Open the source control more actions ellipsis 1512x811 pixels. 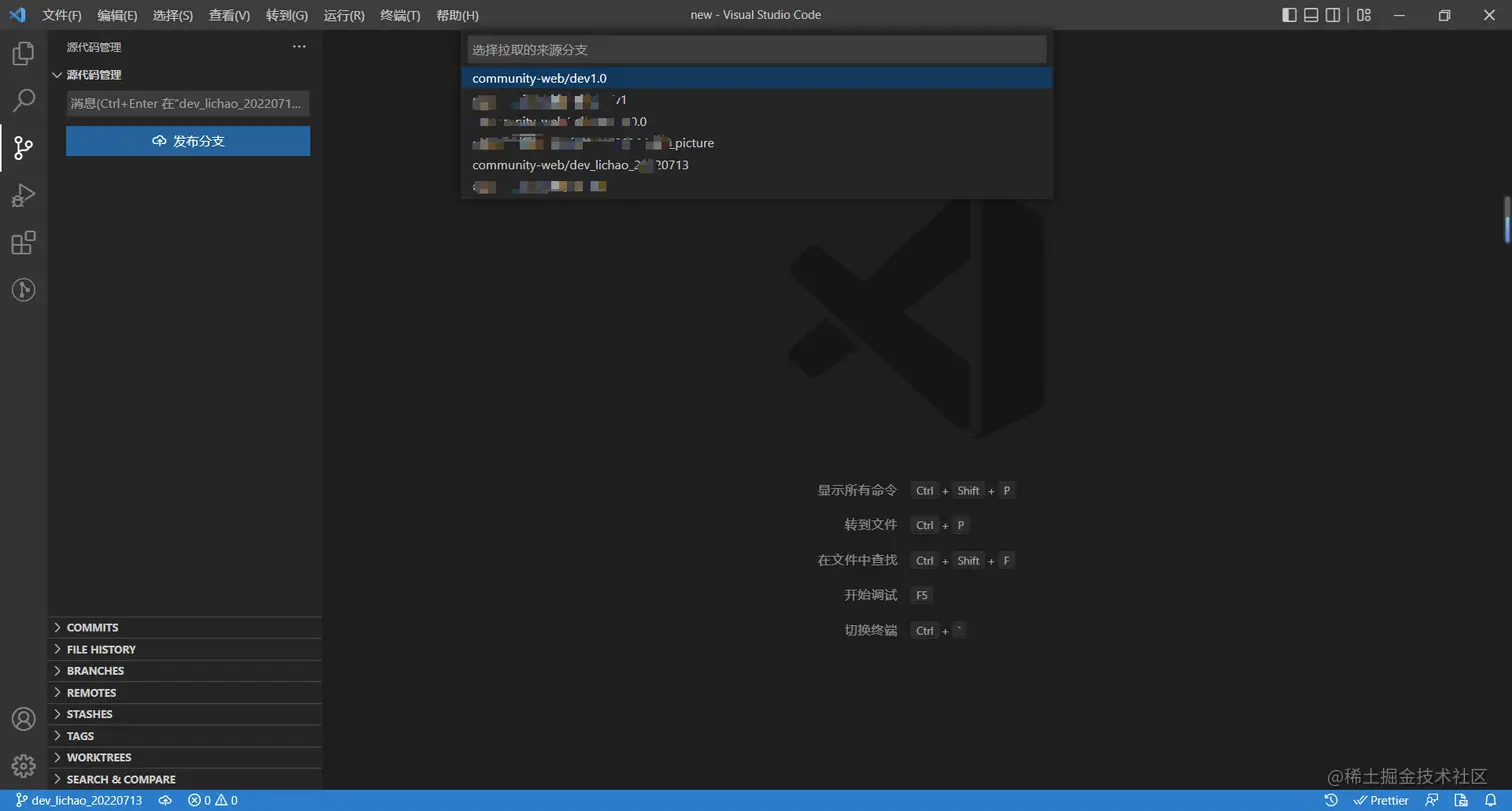(x=299, y=47)
